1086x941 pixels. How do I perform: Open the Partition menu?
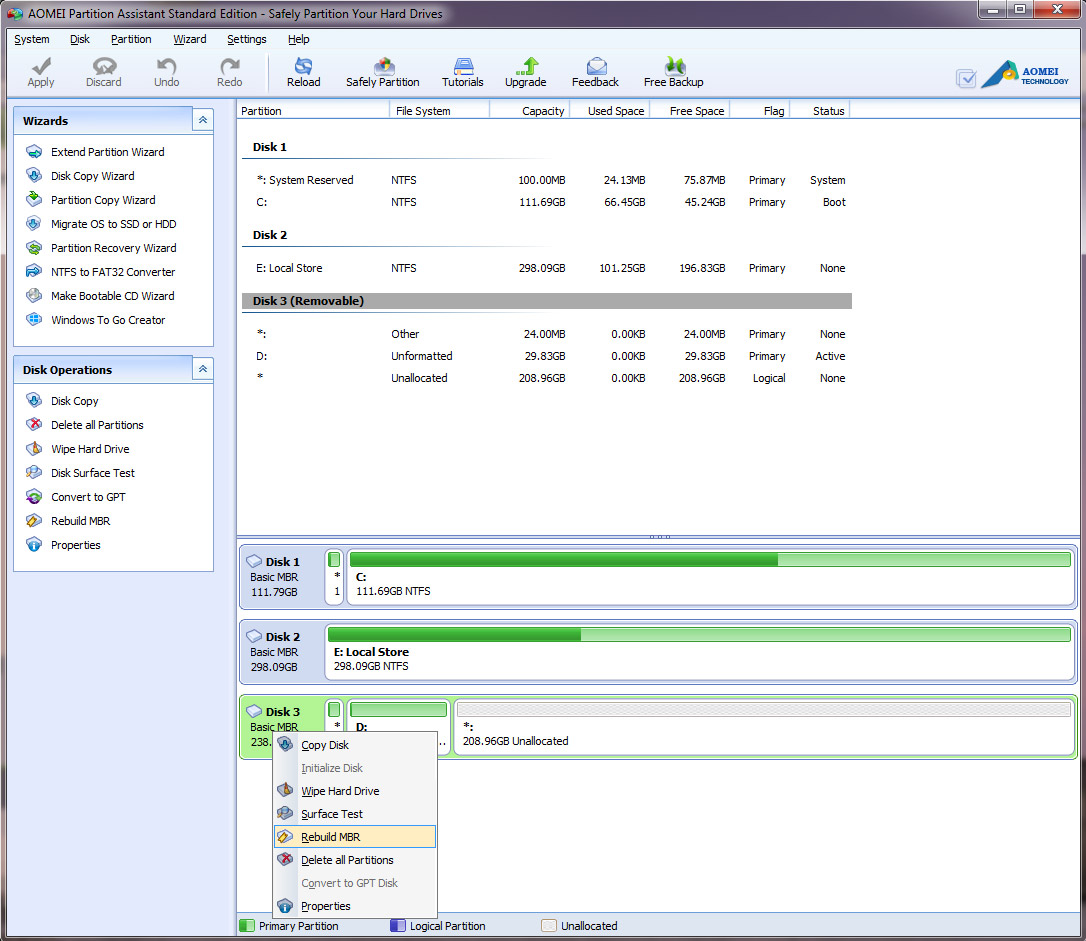(x=131, y=39)
